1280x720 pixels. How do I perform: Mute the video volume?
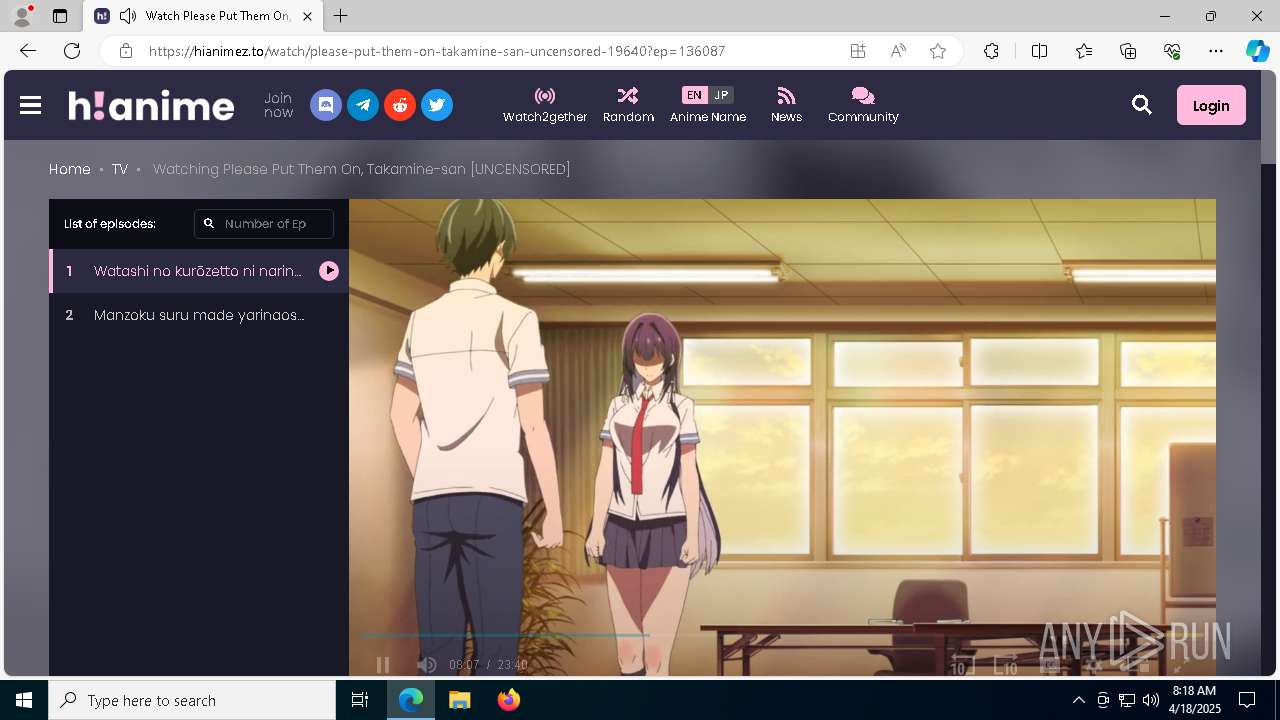(x=427, y=665)
